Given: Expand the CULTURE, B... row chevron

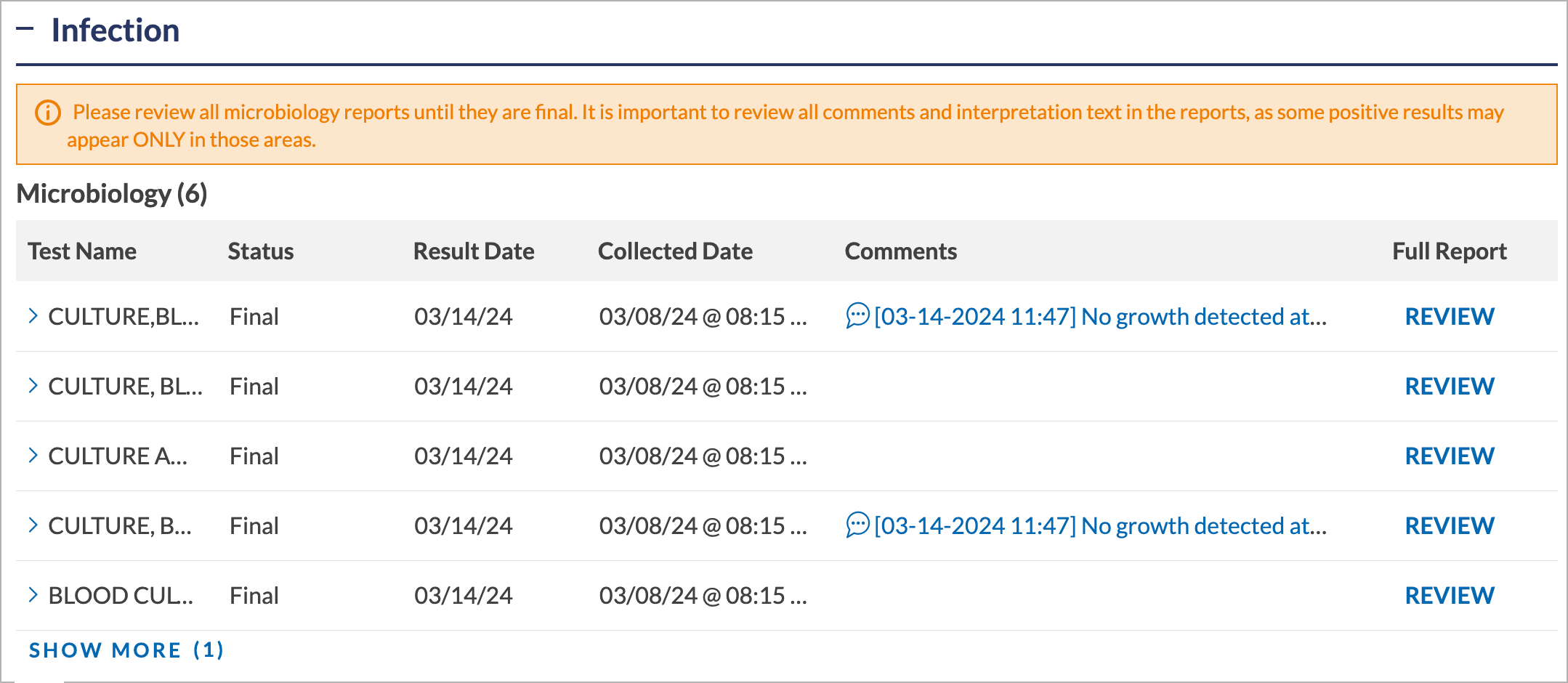Looking at the screenshot, I should tap(33, 525).
